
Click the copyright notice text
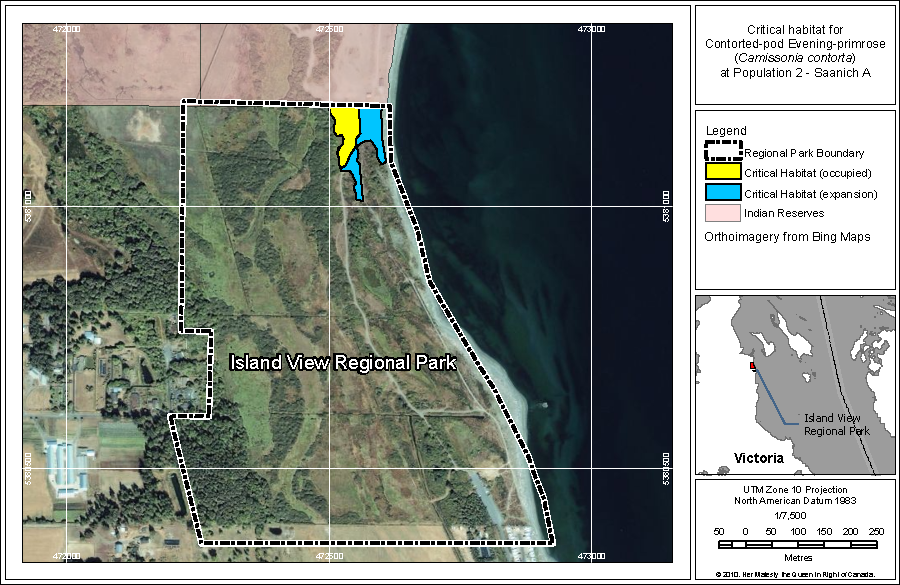click(x=795, y=574)
